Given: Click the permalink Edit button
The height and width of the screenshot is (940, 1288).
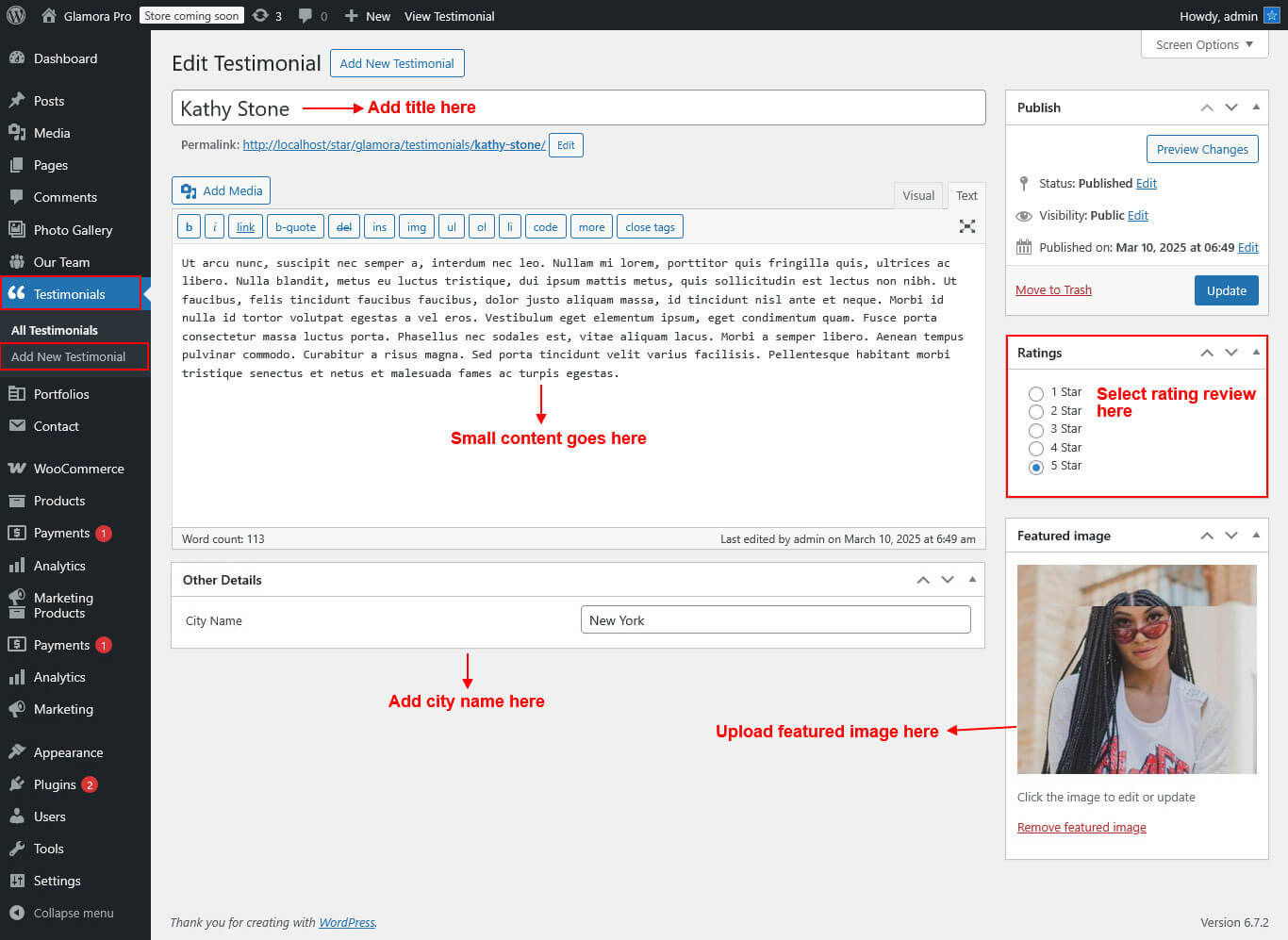Looking at the screenshot, I should click(566, 145).
